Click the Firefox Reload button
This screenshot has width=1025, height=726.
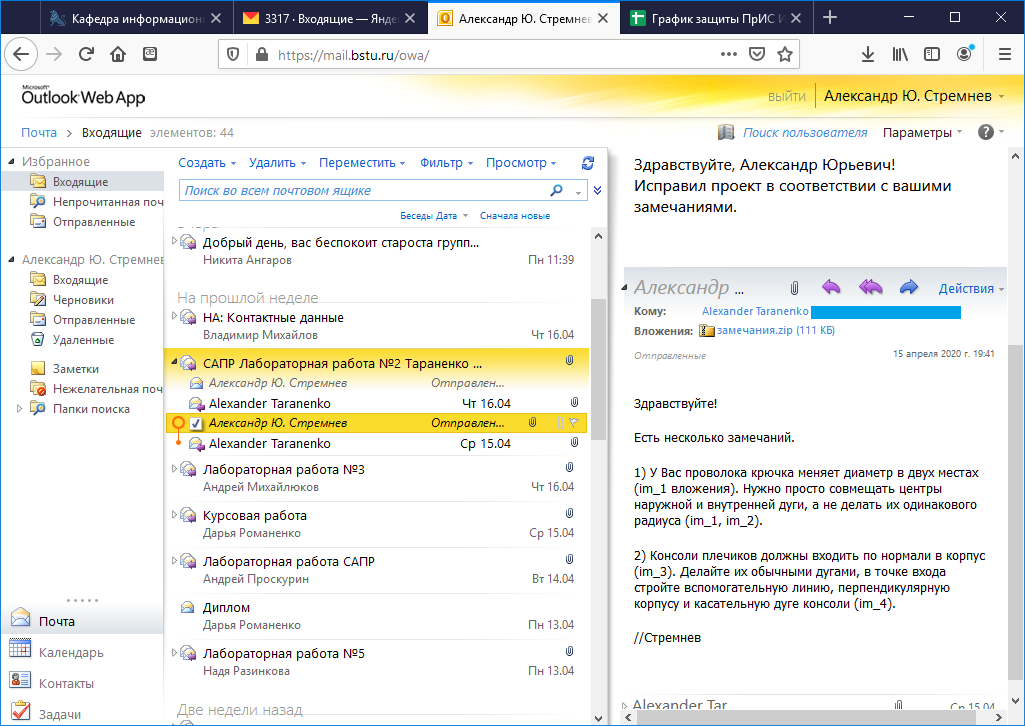tap(86, 54)
